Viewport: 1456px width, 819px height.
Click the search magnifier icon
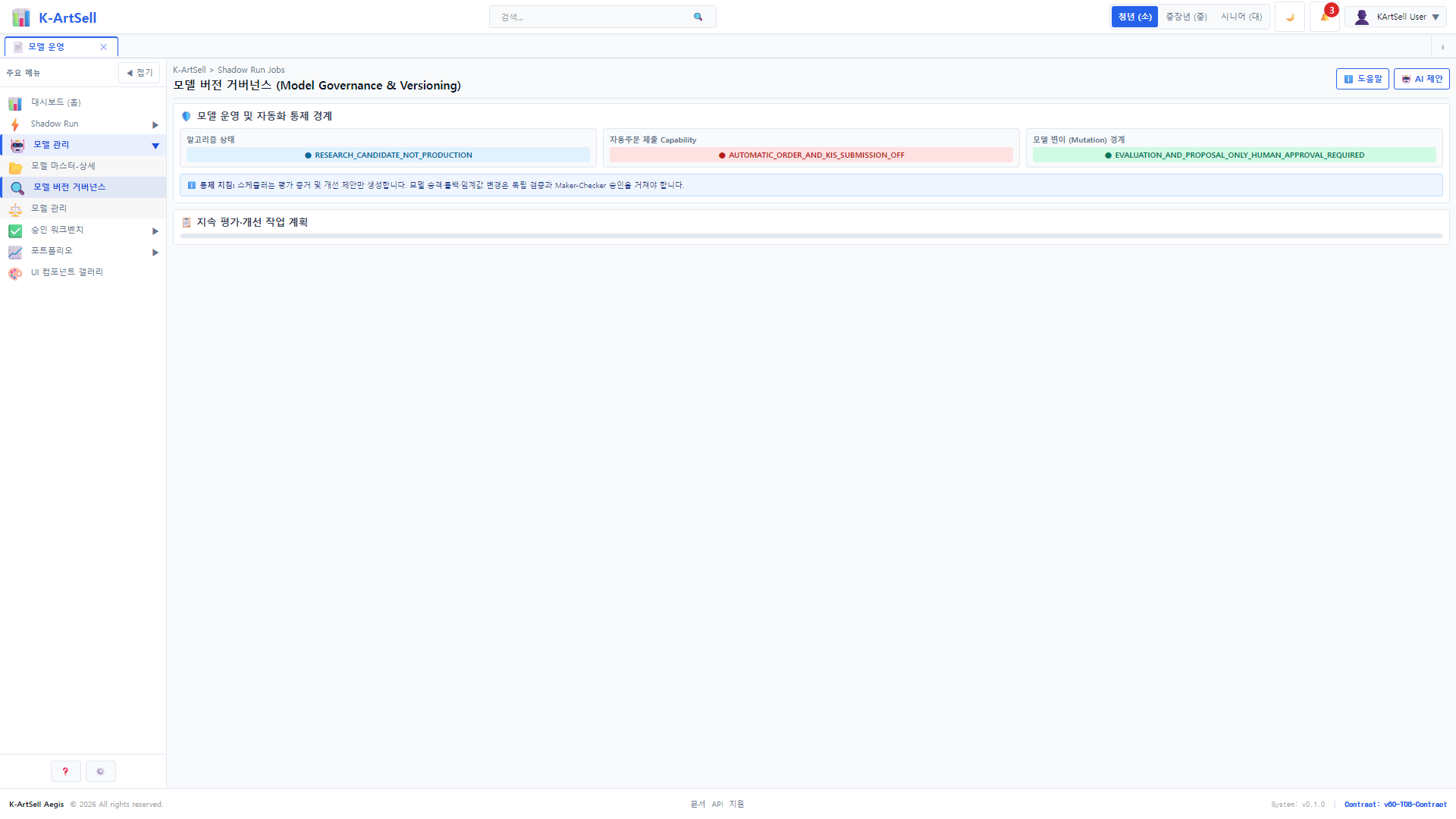[x=698, y=17]
